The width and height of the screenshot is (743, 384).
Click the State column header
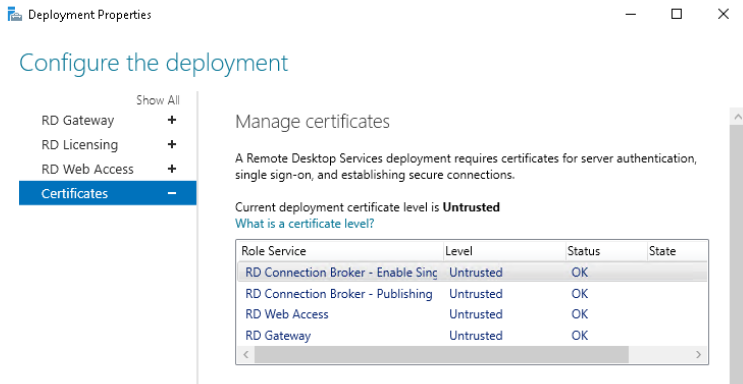(677, 251)
